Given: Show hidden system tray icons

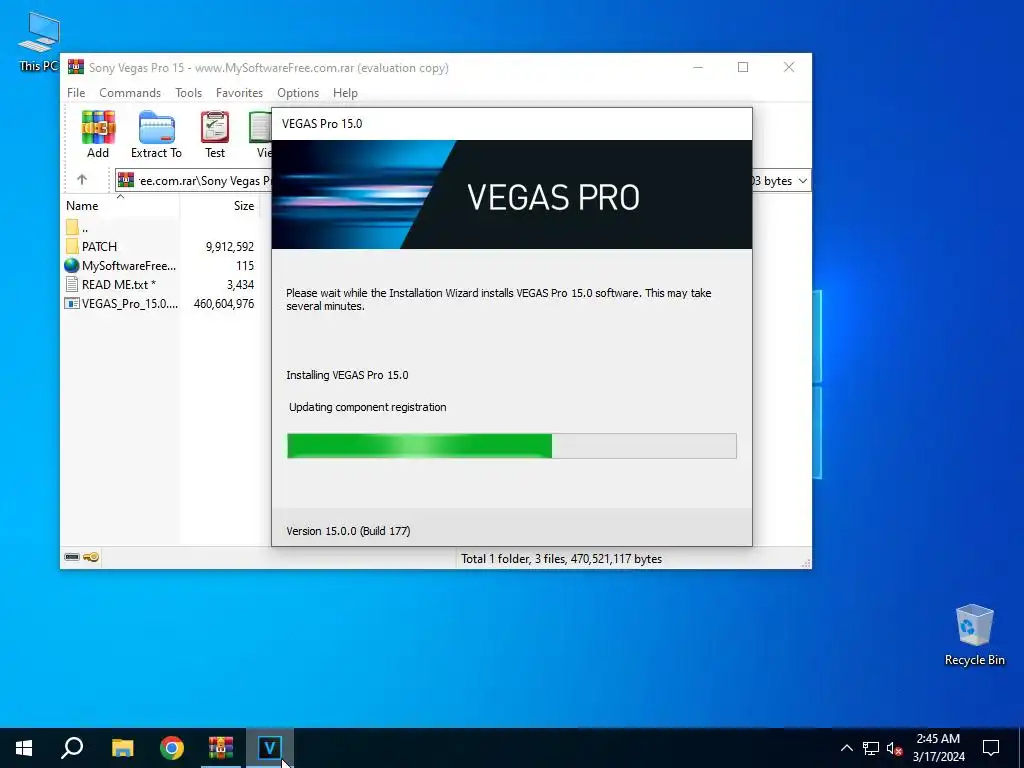Looking at the screenshot, I should click(x=846, y=748).
